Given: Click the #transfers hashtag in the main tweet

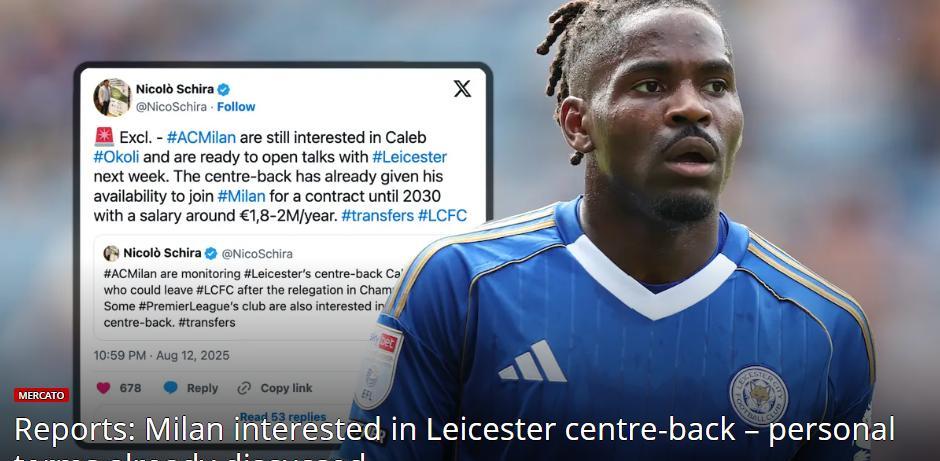Looking at the screenshot, I should pos(378,216).
